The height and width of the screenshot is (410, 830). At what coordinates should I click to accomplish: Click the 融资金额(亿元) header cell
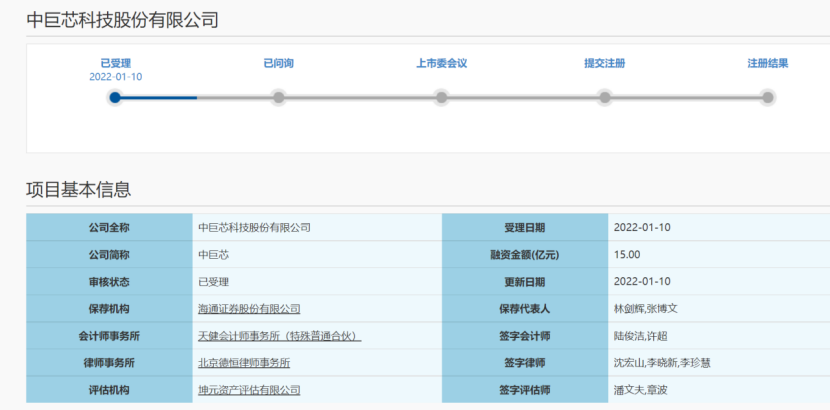point(525,254)
